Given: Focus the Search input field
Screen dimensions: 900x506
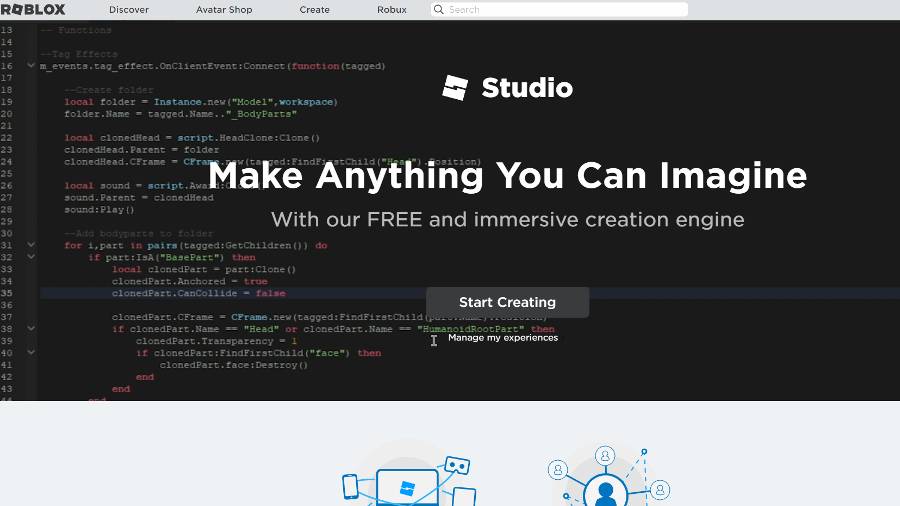Looking at the screenshot, I should pyautogui.click(x=559, y=9).
